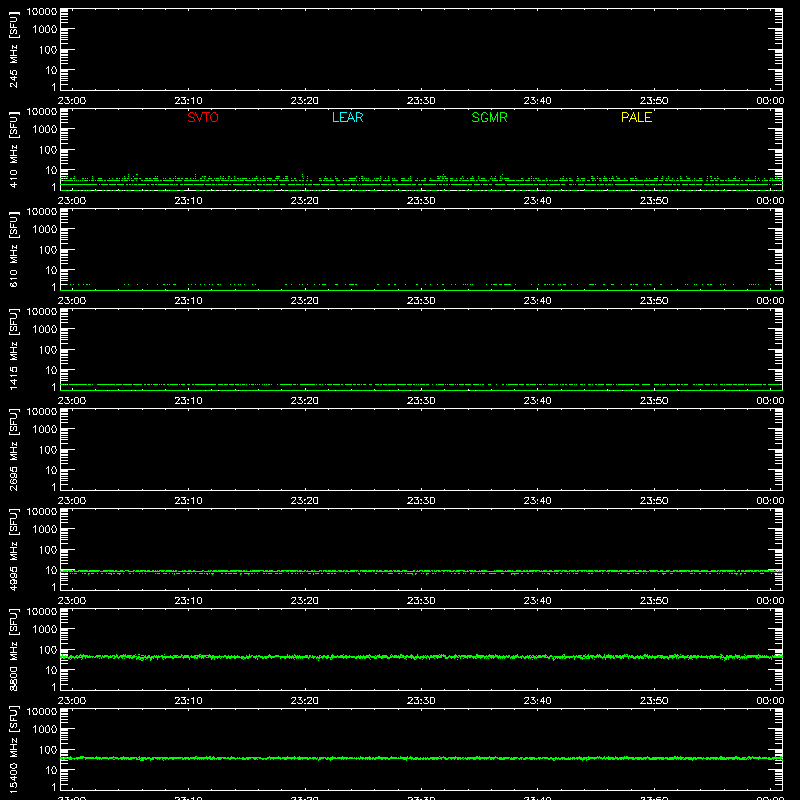
Task: Click 00:00 time label under 245 MHz panel
Action: pyautogui.click(x=770, y=101)
